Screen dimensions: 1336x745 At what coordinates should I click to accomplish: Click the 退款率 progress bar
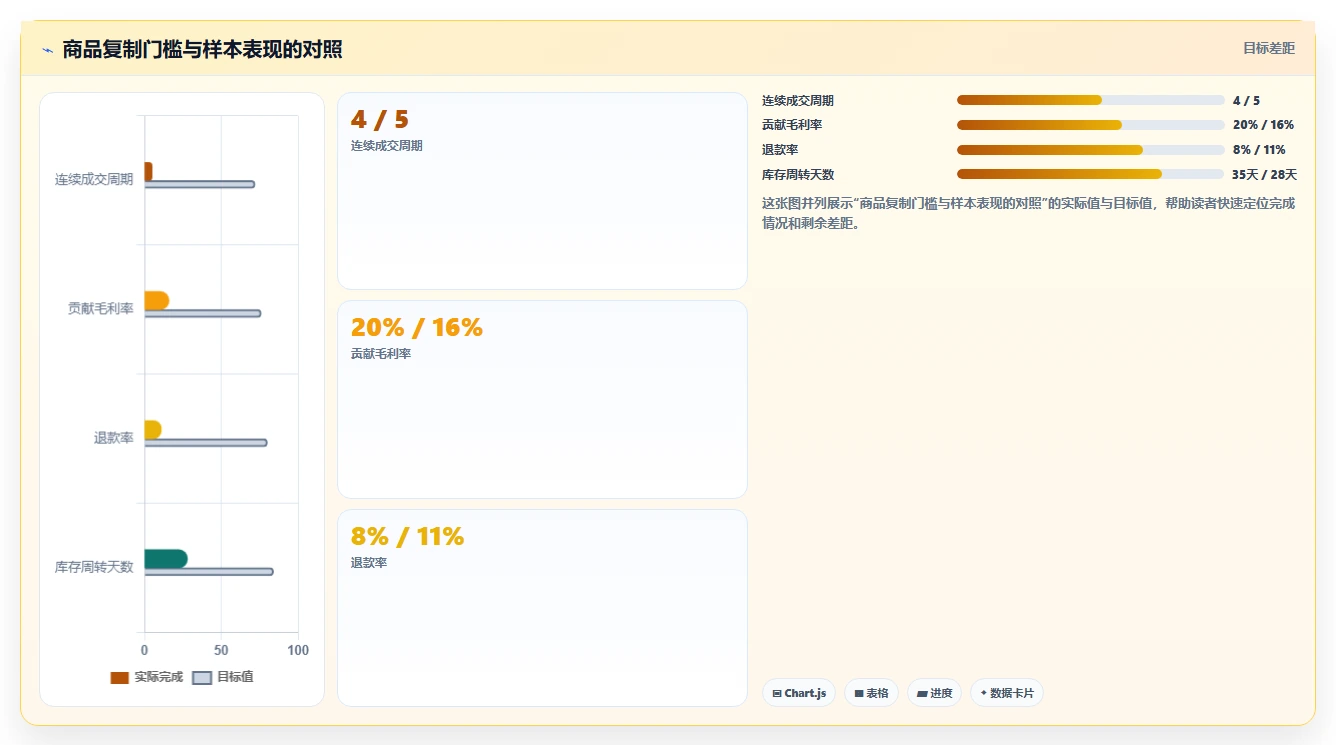[1090, 150]
